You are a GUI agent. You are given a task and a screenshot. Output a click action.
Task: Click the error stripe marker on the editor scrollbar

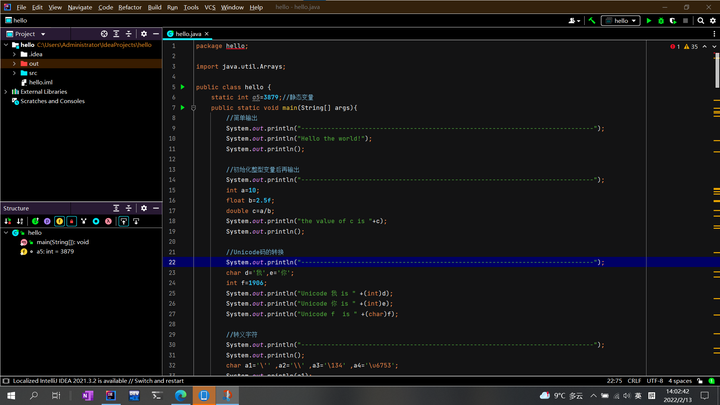click(x=716, y=55)
